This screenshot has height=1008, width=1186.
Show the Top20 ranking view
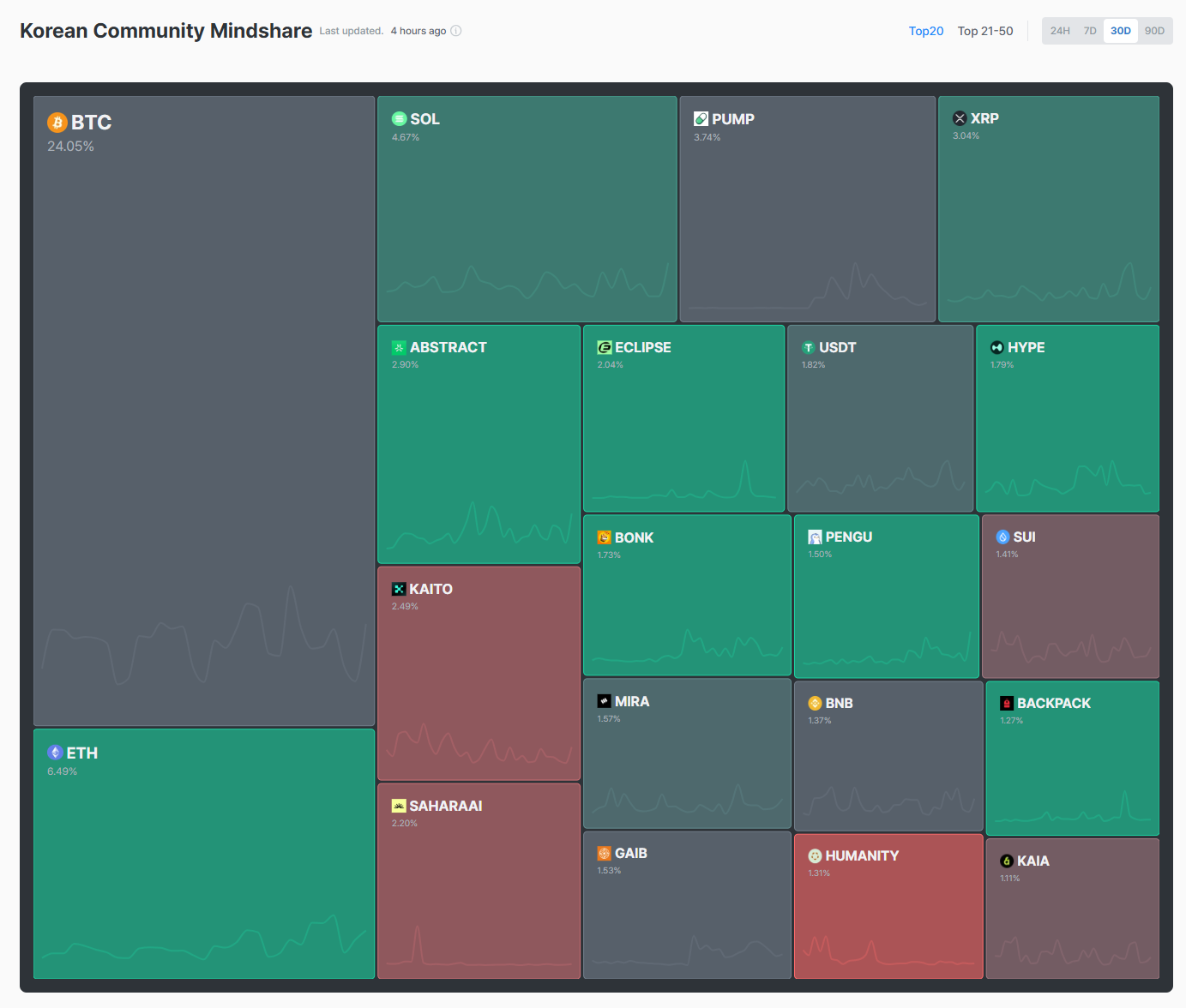pos(926,31)
